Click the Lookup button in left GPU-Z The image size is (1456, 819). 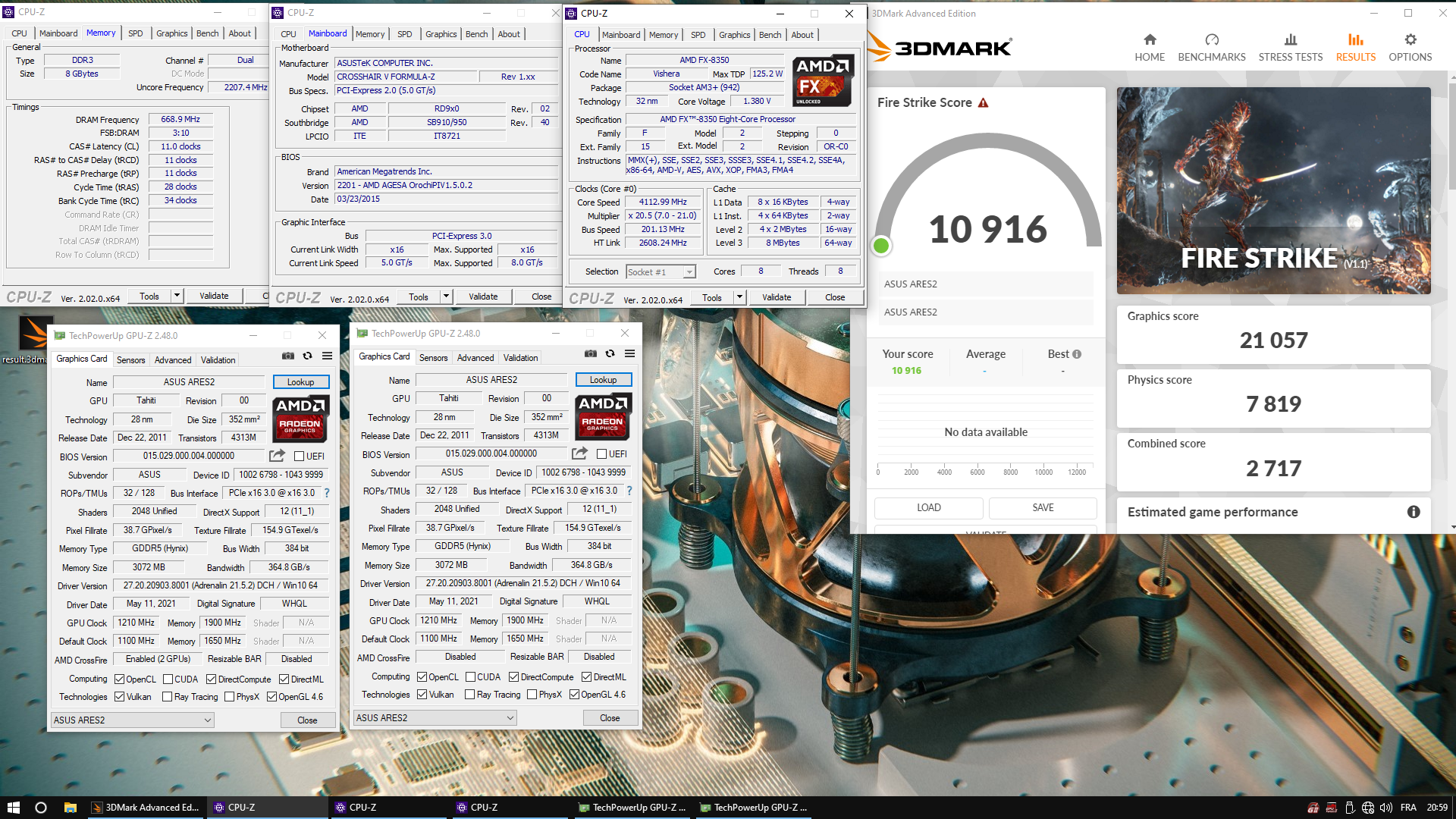300,382
